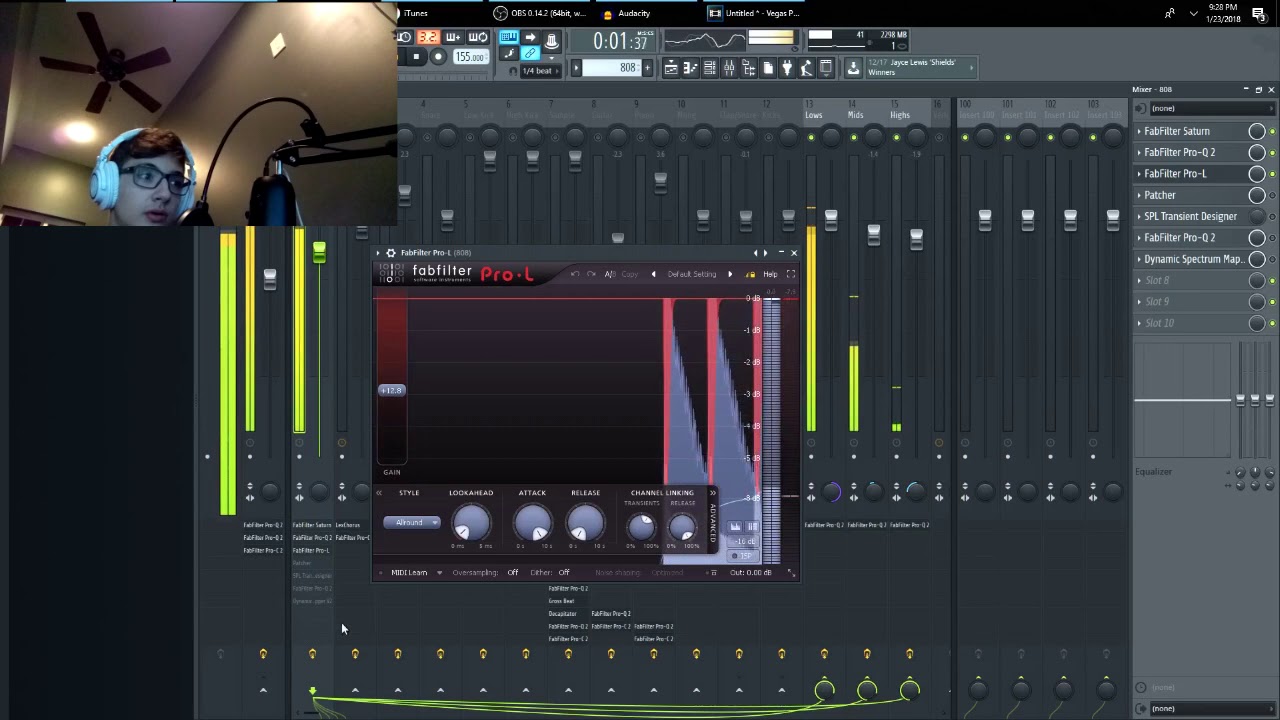Click the Pro-L Lookahead knob
This screenshot has width=1280, height=720.
471,523
